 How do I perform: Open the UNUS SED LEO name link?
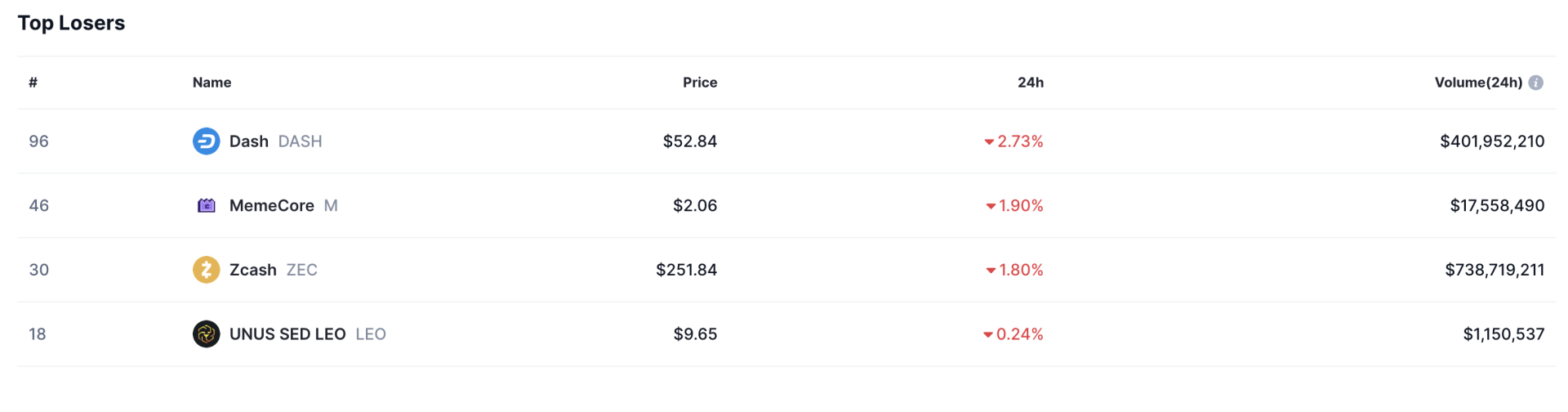pyautogui.click(x=287, y=334)
